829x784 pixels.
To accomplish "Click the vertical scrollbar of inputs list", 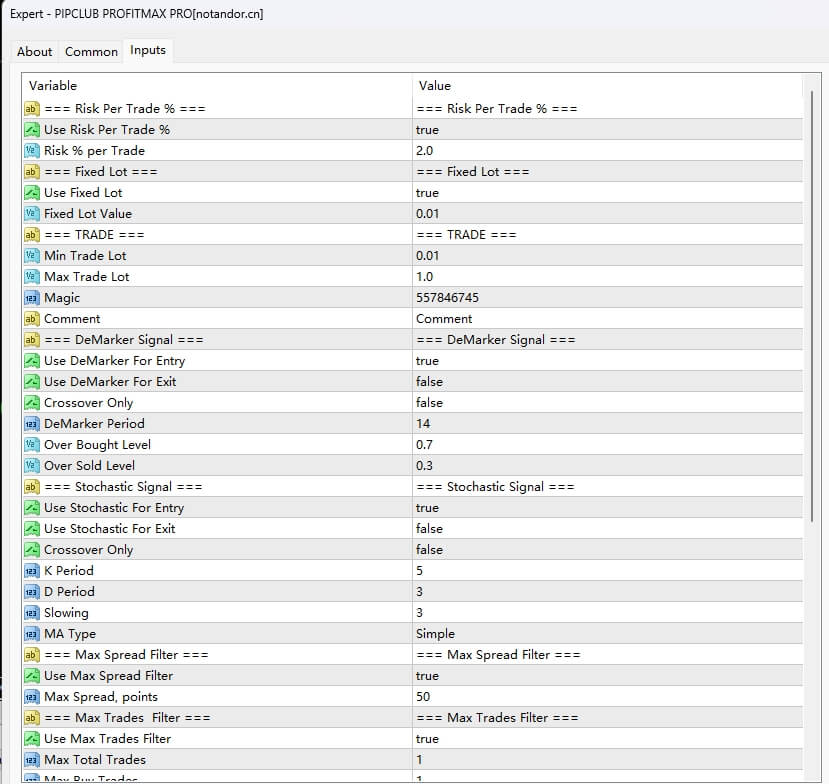I will [812, 307].
